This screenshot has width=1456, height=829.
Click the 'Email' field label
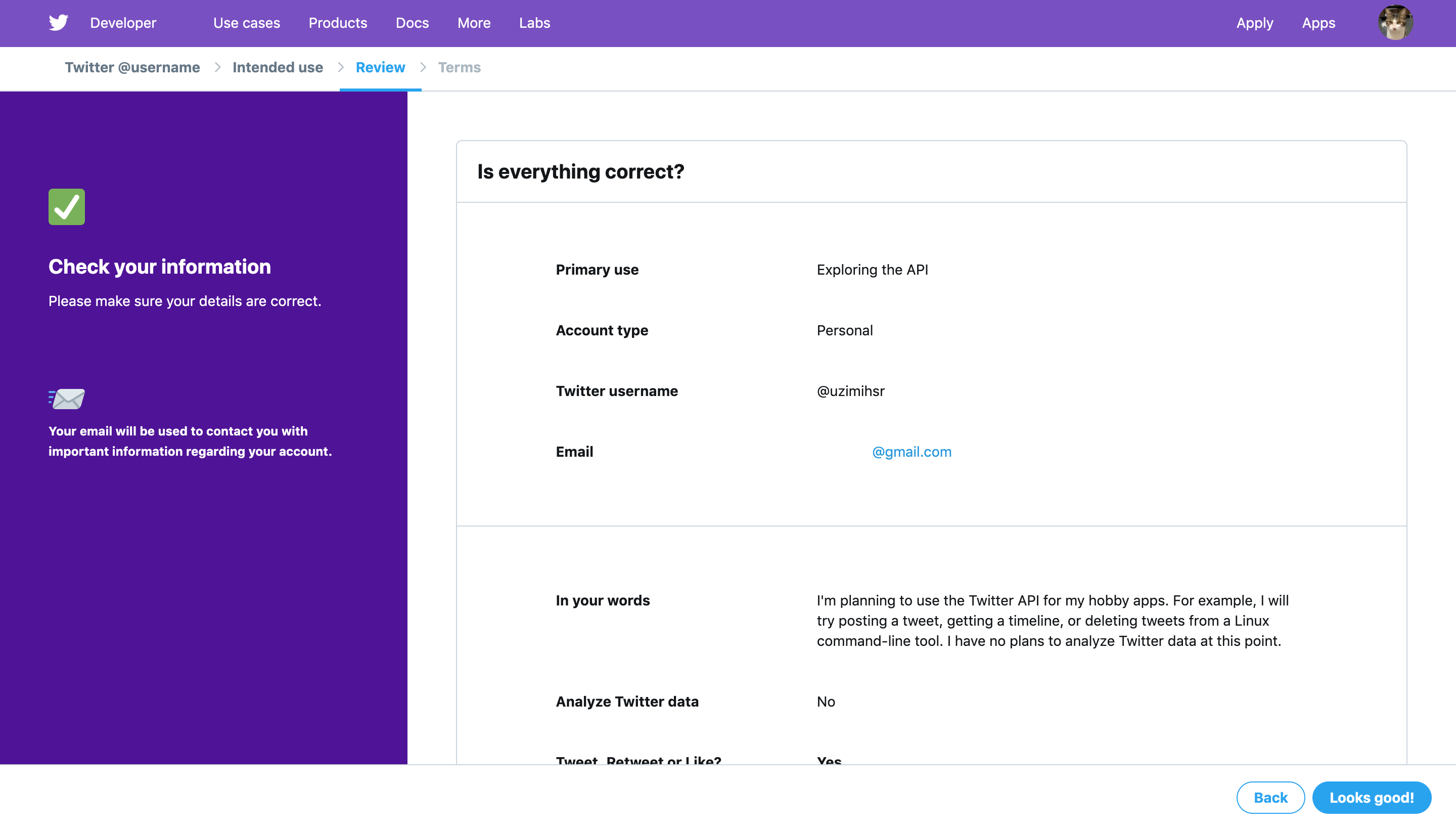(574, 452)
